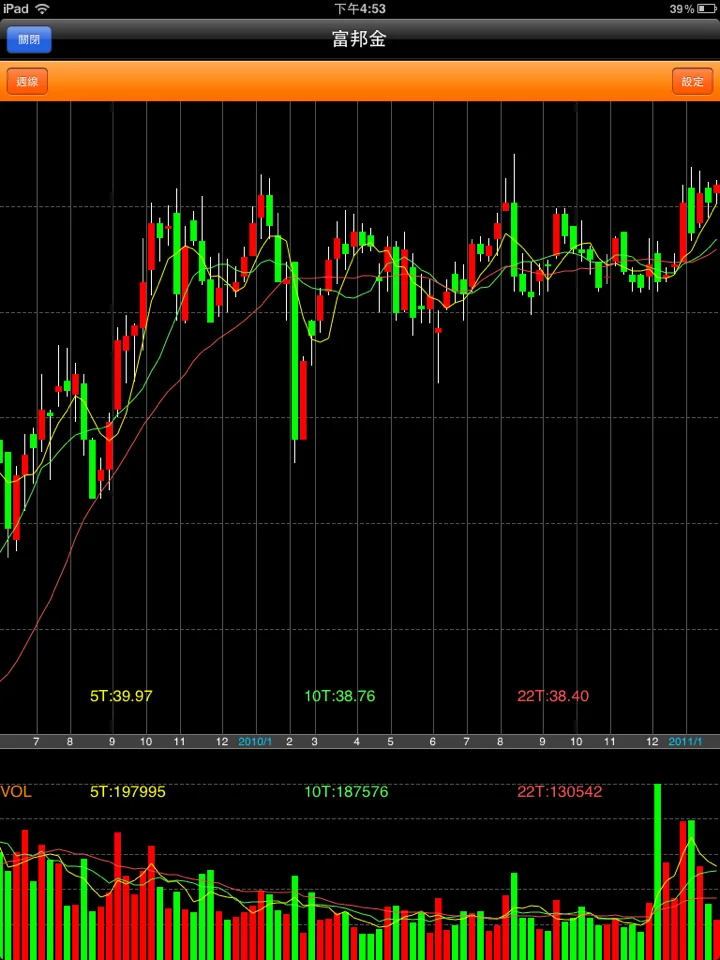Screen dimensions: 720x960
Task: Open the 設定 settings button
Action: (x=692, y=81)
